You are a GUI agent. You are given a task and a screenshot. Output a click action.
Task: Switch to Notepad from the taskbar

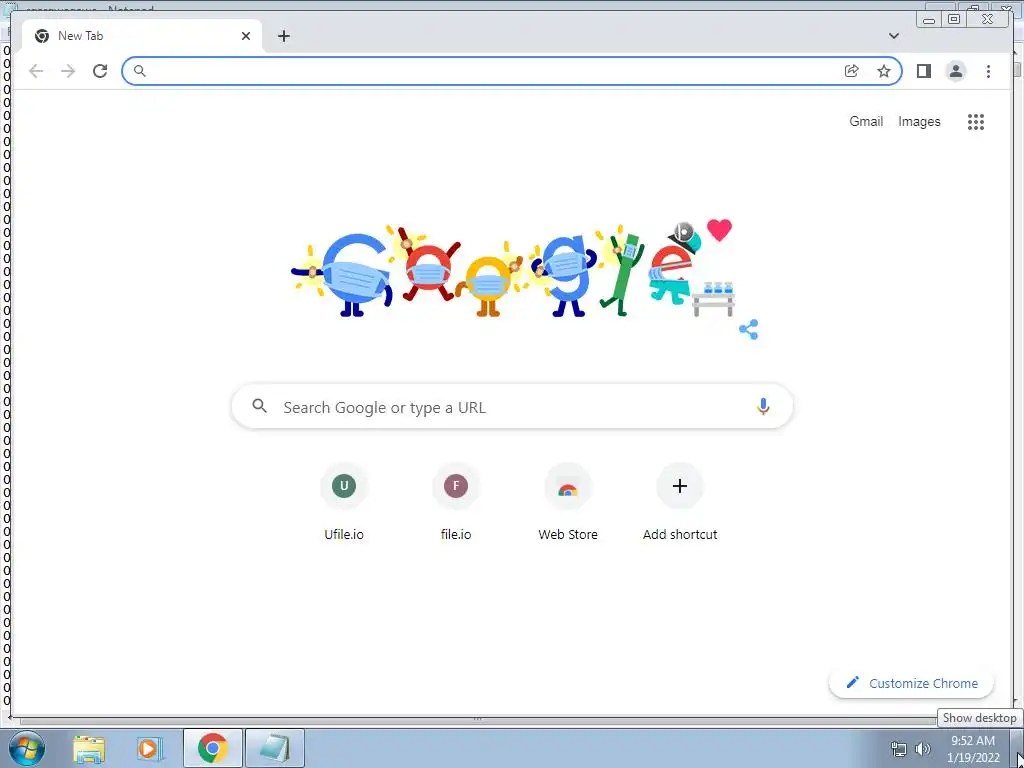pos(275,749)
